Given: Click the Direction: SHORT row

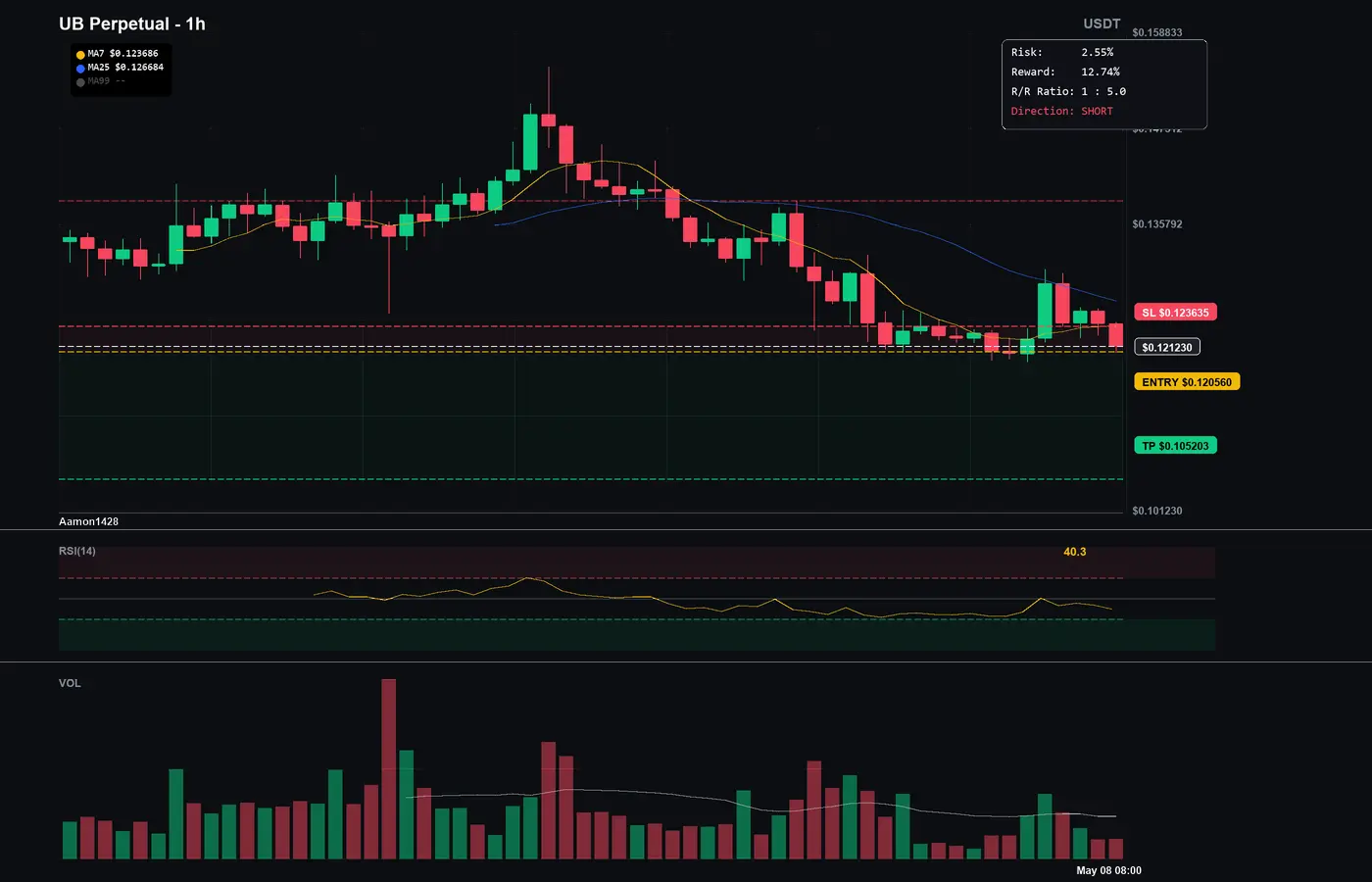Looking at the screenshot, I should tap(1062, 111).
